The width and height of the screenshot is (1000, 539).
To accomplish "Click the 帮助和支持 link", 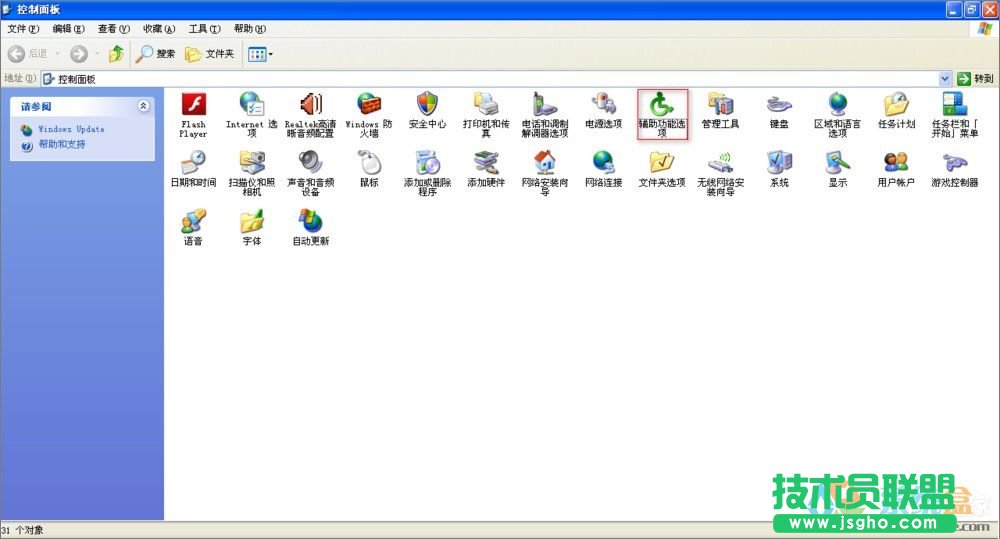I will tap(62, 145).
